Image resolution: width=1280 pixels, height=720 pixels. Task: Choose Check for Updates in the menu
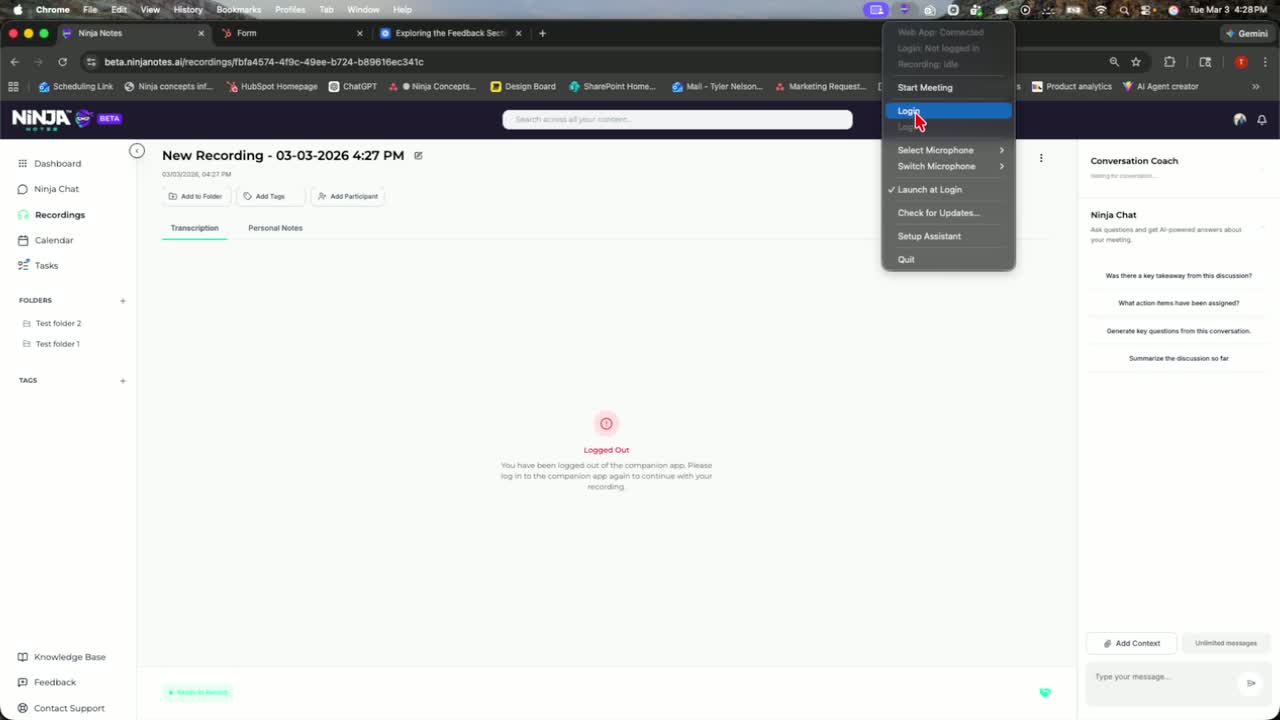point(948,213)
